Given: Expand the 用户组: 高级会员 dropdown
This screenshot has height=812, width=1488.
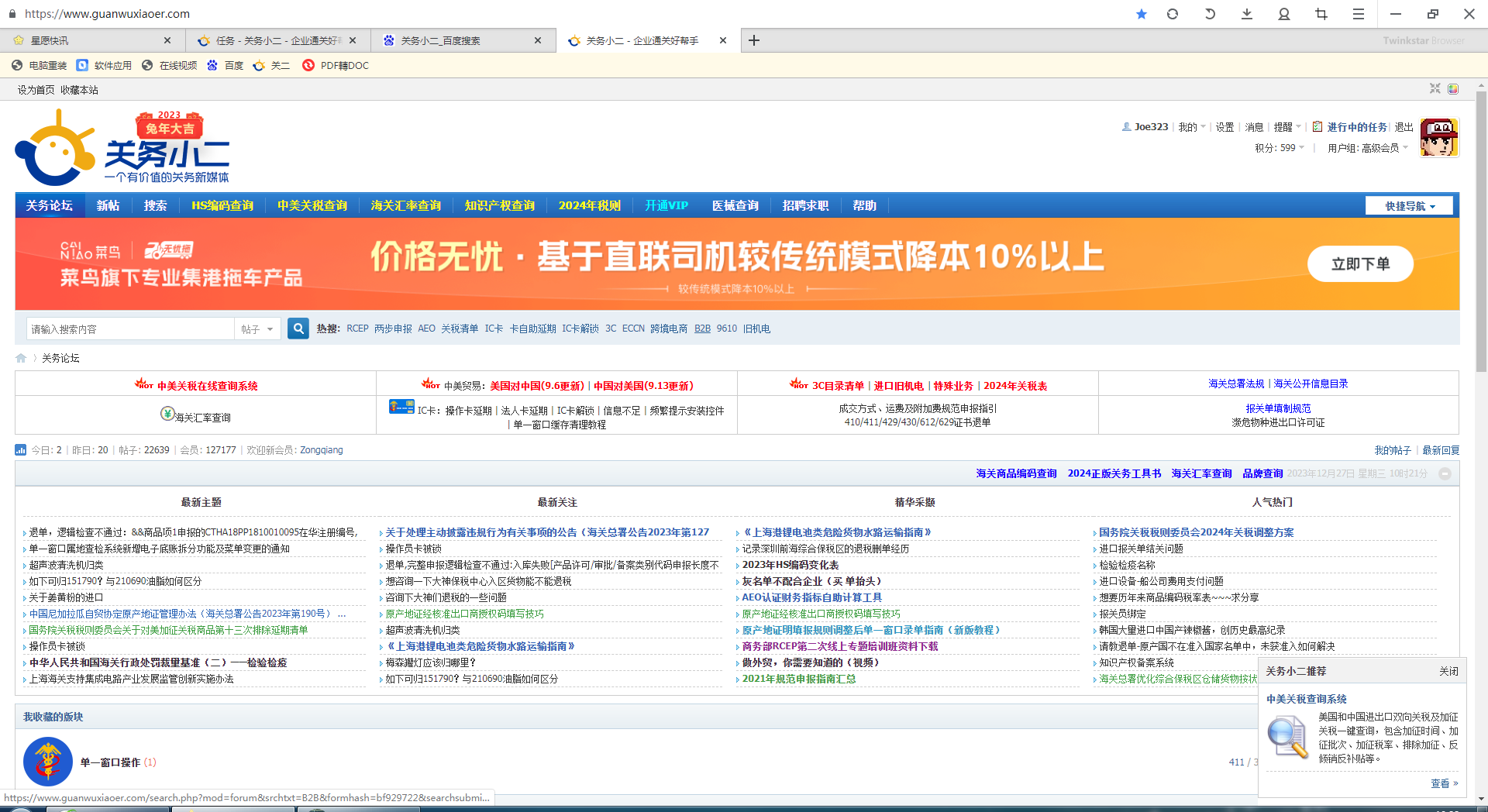Looking at the screenshot, I should coord(1368,148).
